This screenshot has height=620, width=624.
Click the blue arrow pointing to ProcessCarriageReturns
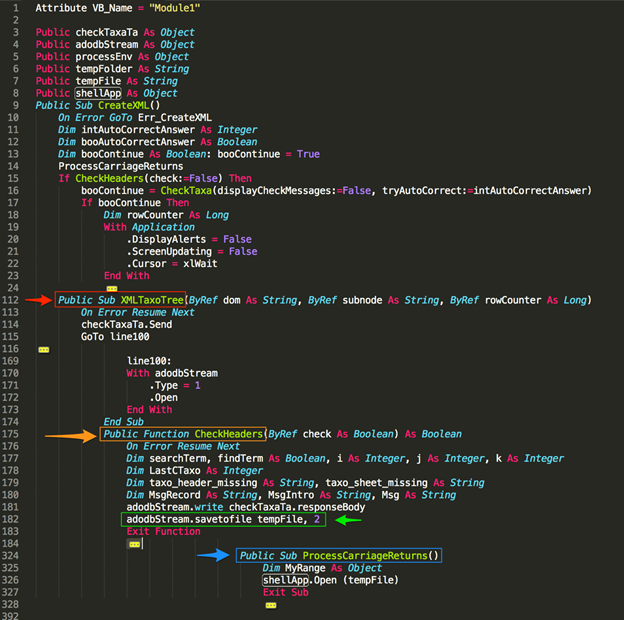point(213,555)
